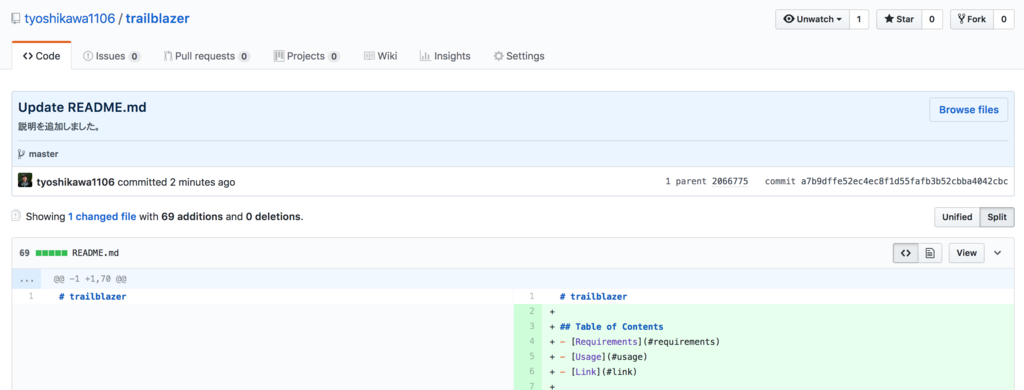Open the Unwatch dropdown button
The image size is (1024, 390).
812,19
